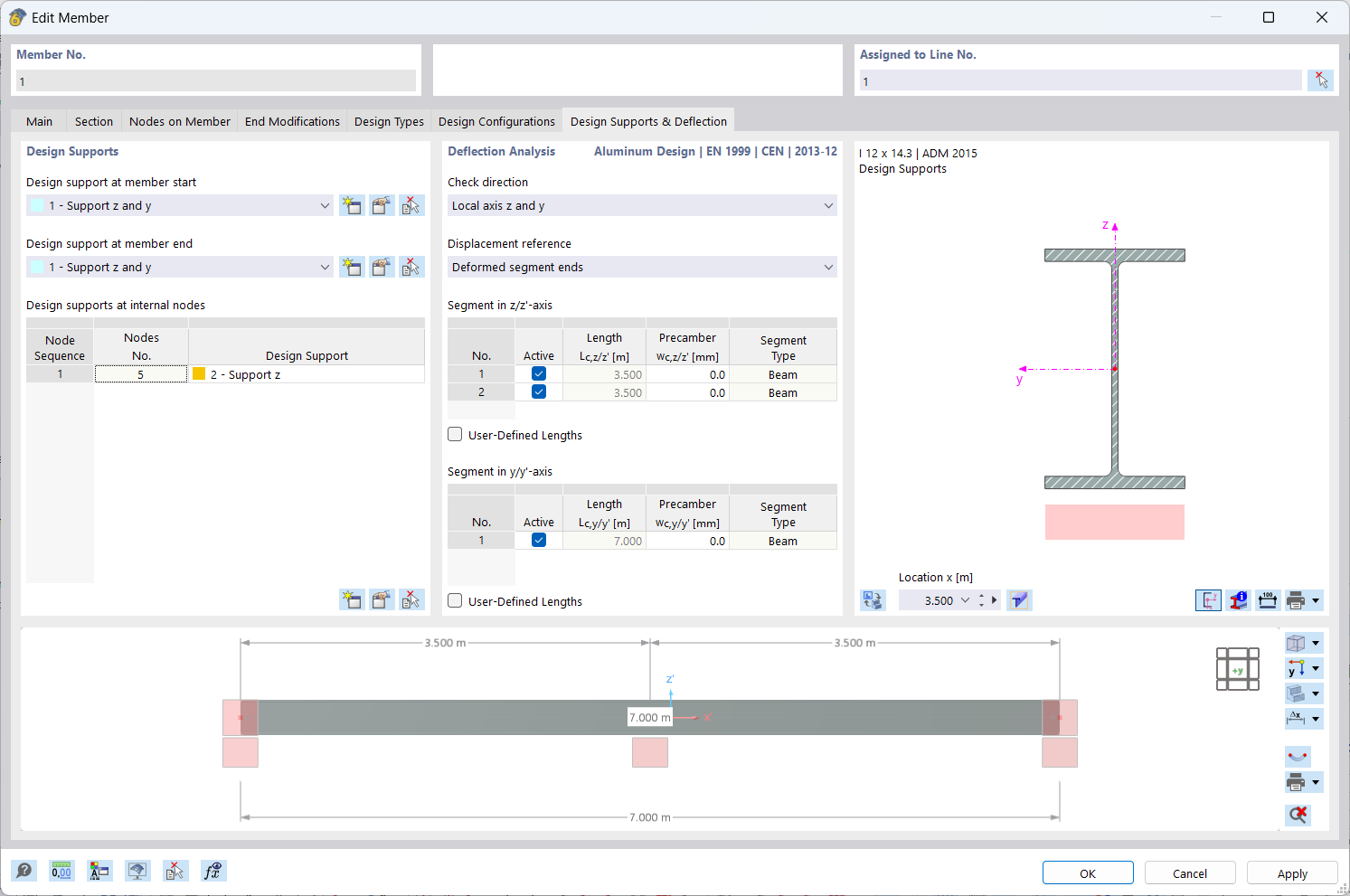Image resolution: width=1350 pixels, height=896 pixels.
Task: Enable User-Defined Lengths for z/z' segments
Action: click(455, 434)
